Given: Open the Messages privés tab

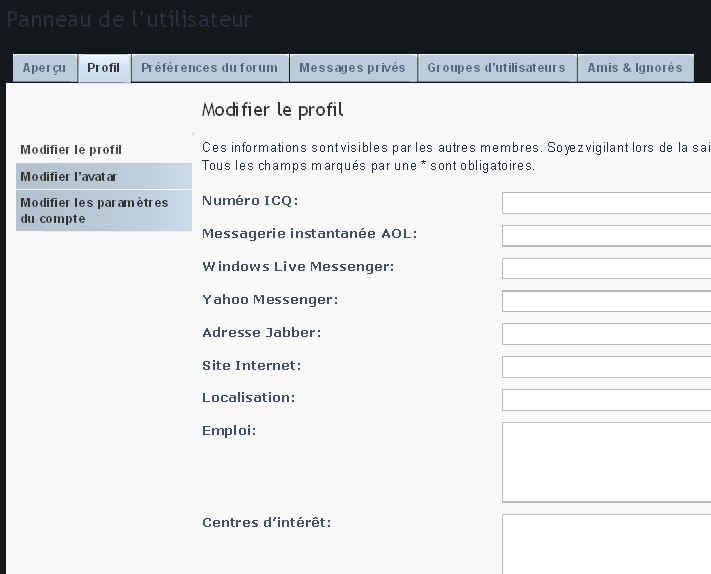Looking at the screenshot, I should 353,68.
